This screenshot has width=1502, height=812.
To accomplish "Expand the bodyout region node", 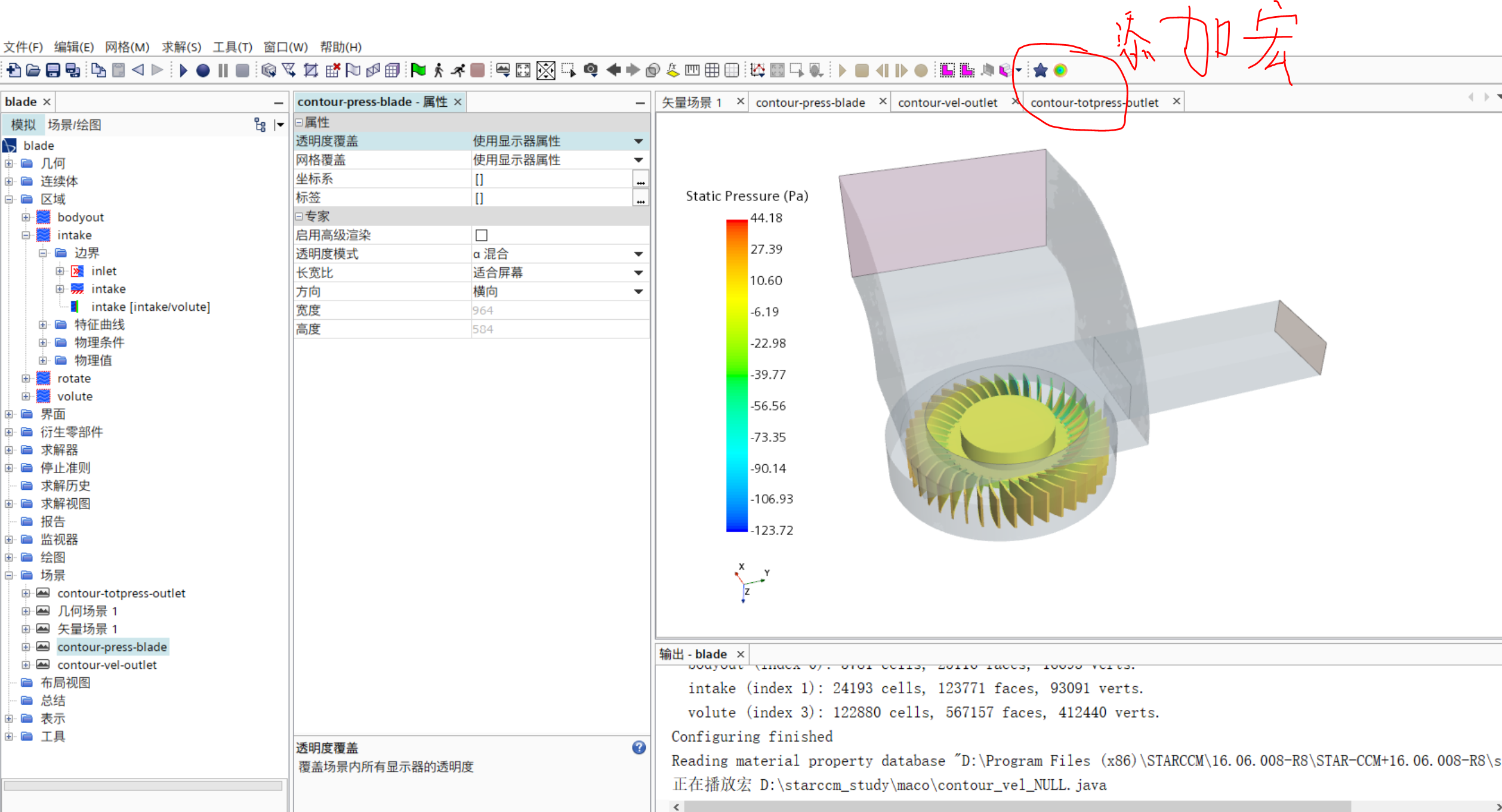I will coord(26,217).
